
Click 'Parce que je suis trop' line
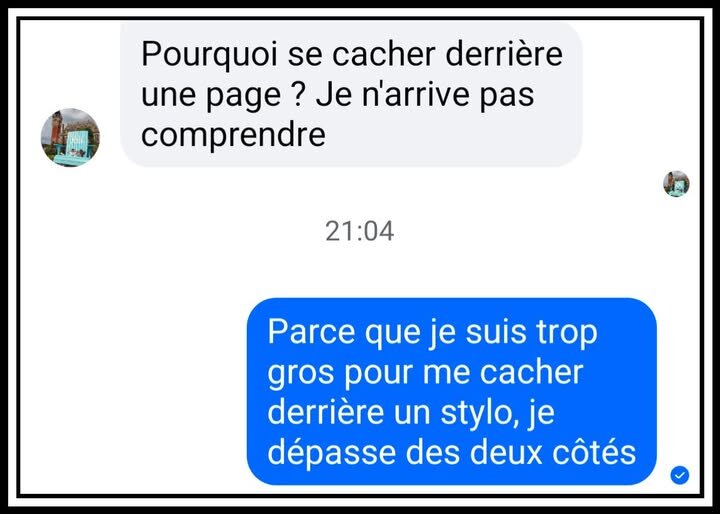coord(432,333)
